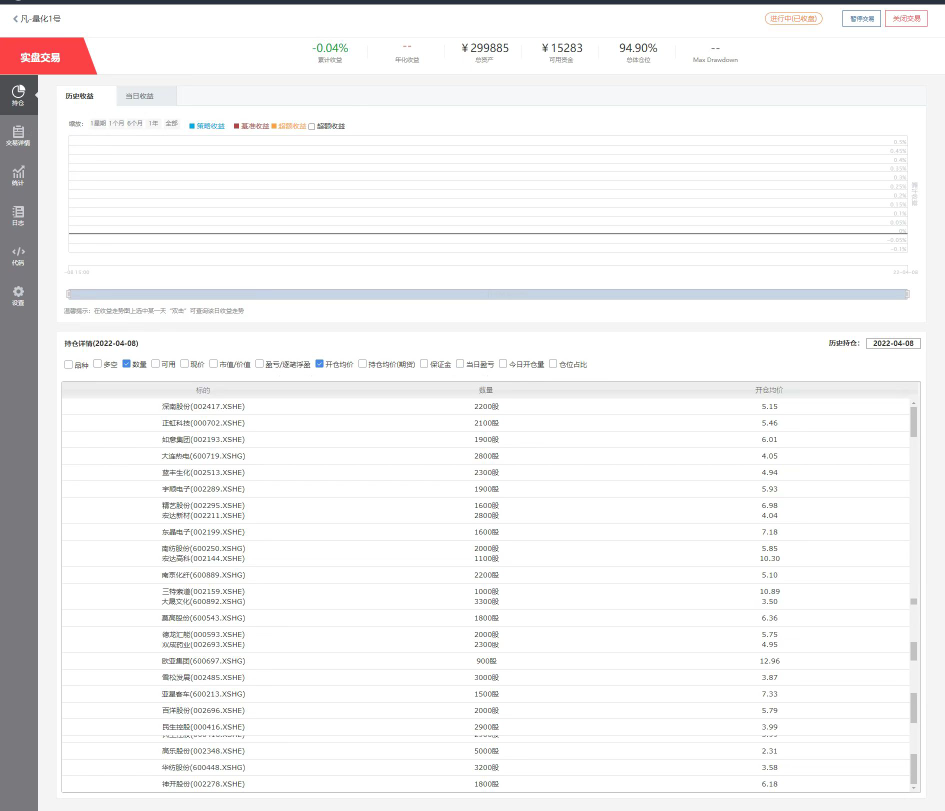The height and width of the screenshot is (811, 945).
Task: Open the 设置 gear icon in sidebar
Action: [x=18, y=293]
